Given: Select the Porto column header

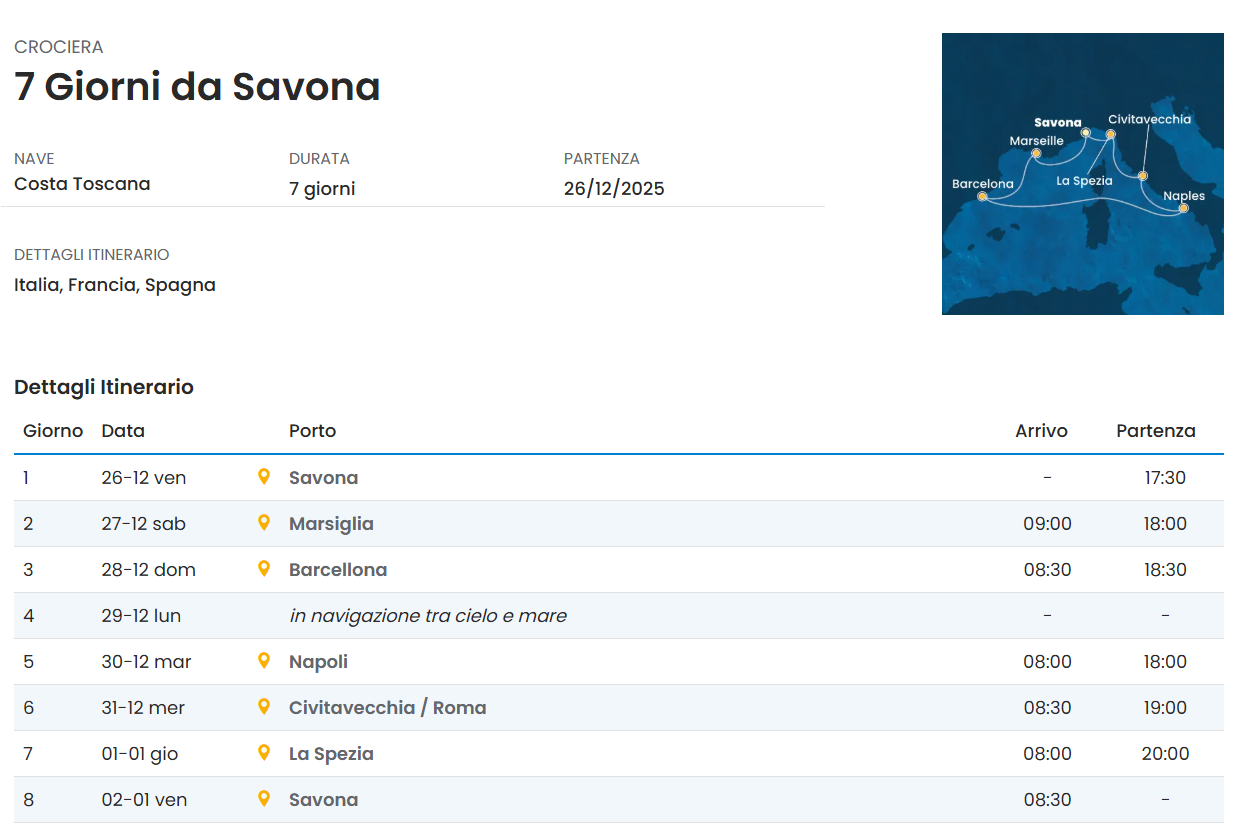Looking at the screenshot, I should (x=312, y=431).
